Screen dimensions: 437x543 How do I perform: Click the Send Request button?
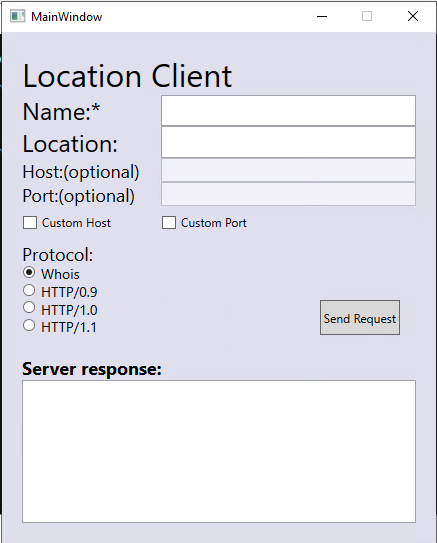point(360,318)
